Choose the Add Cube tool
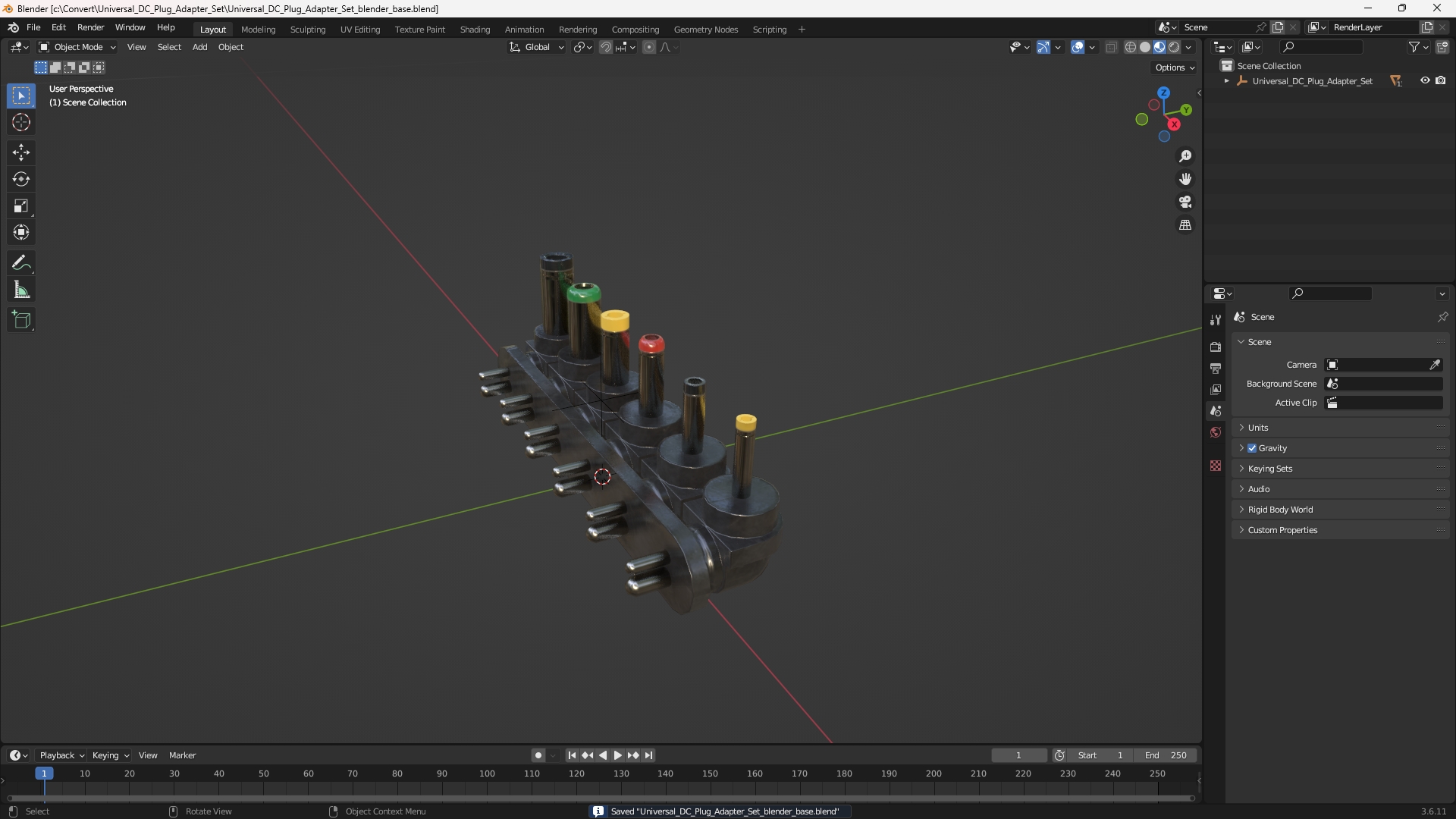This screenshot has height=819, width=1456. tap(21, 320)
